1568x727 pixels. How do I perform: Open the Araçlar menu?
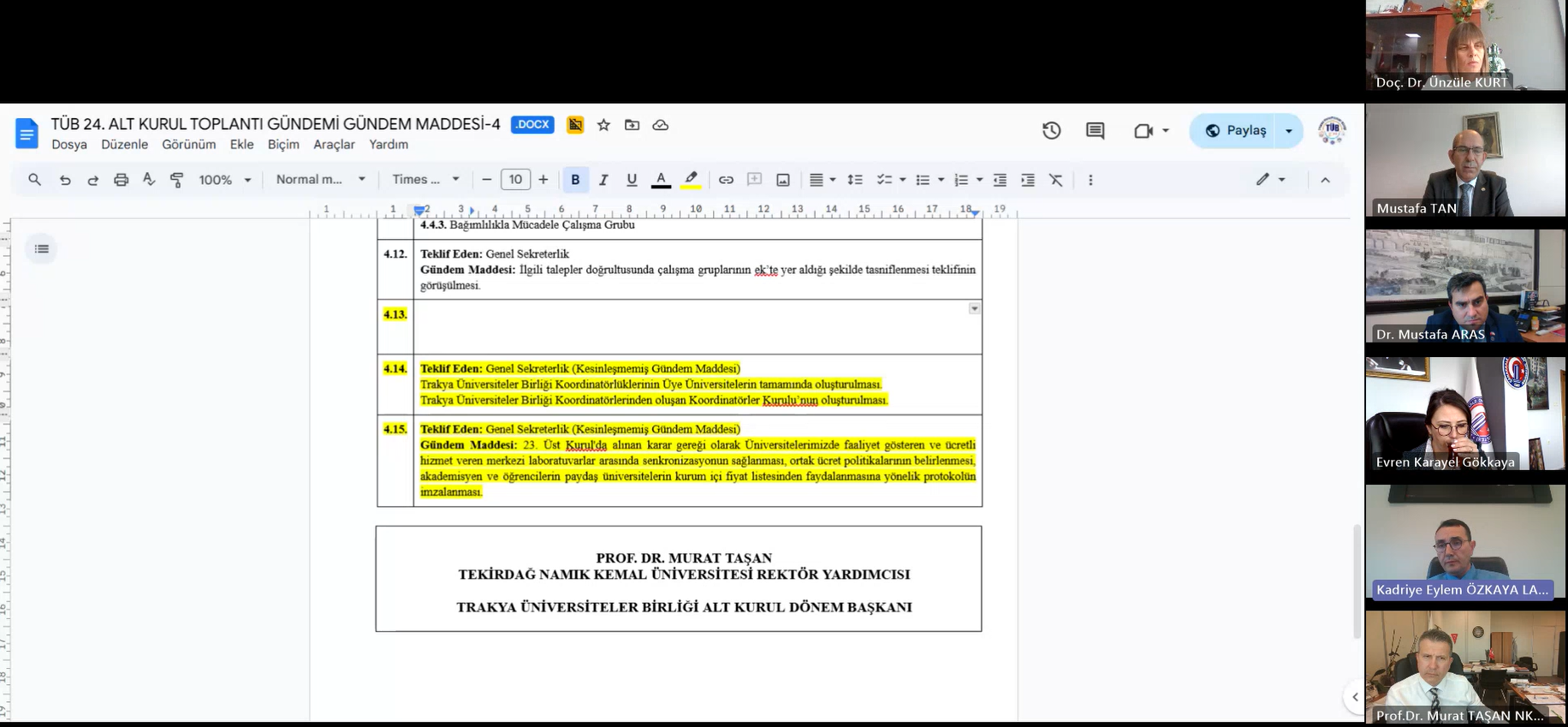coord(334,145)
